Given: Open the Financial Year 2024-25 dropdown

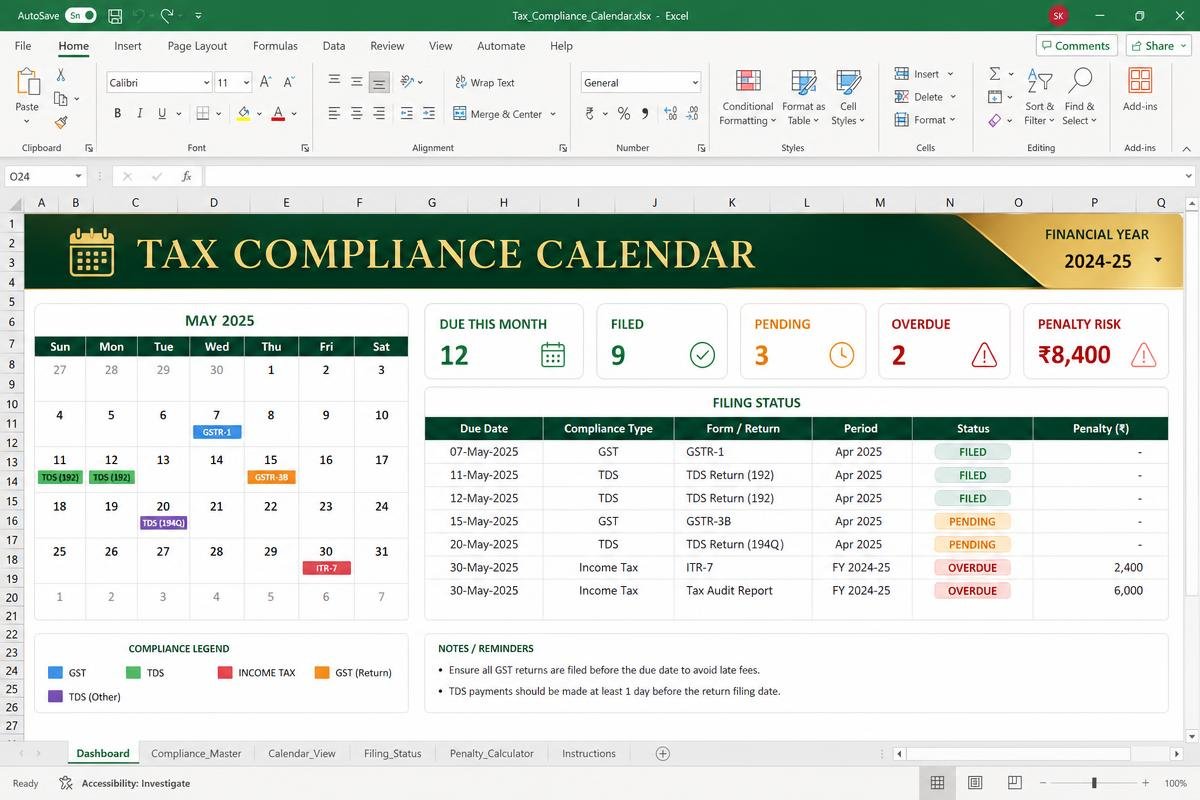Looking at the screenshot, I should (x=1158, y=260).
